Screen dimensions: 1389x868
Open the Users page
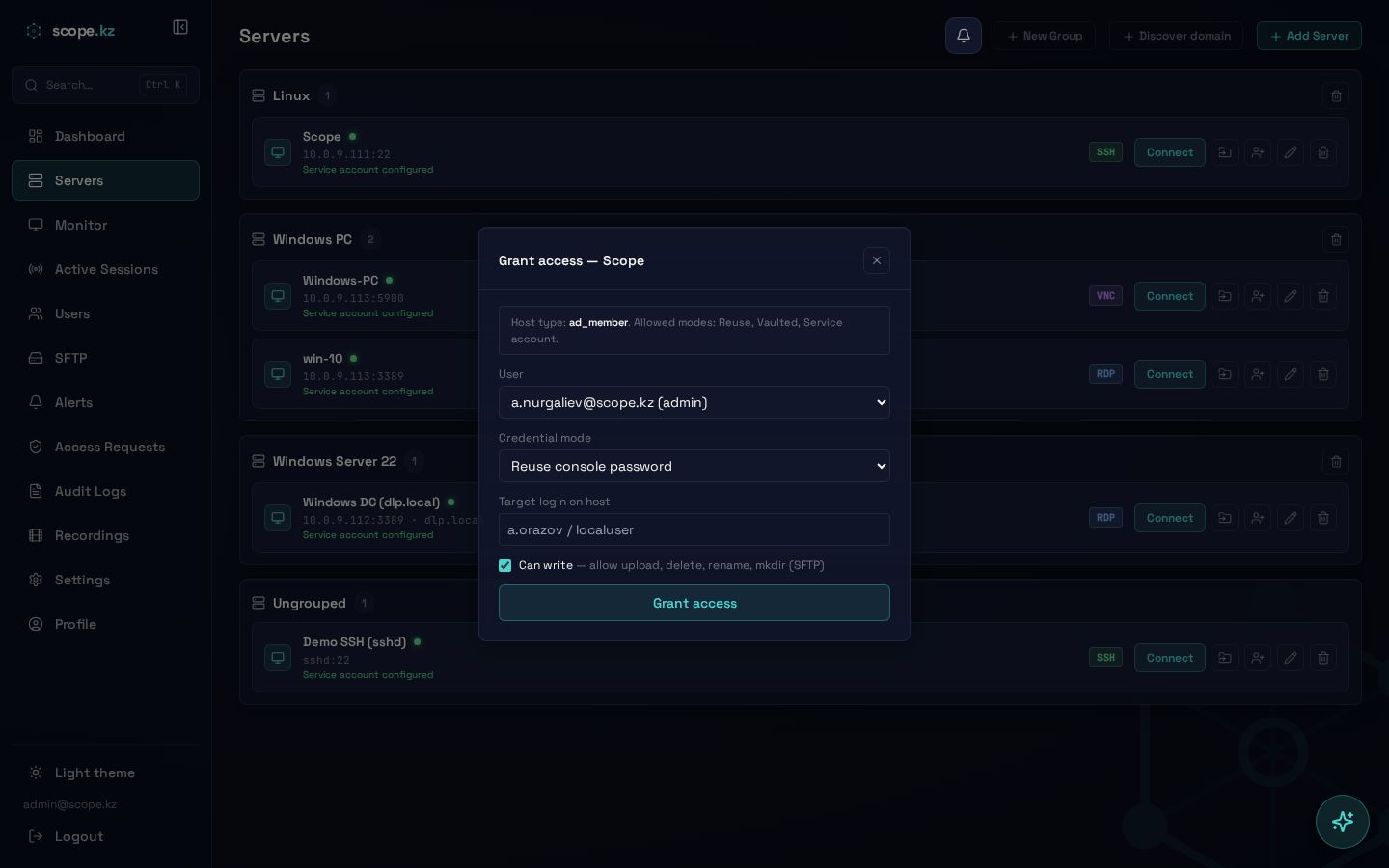[105, 313]
